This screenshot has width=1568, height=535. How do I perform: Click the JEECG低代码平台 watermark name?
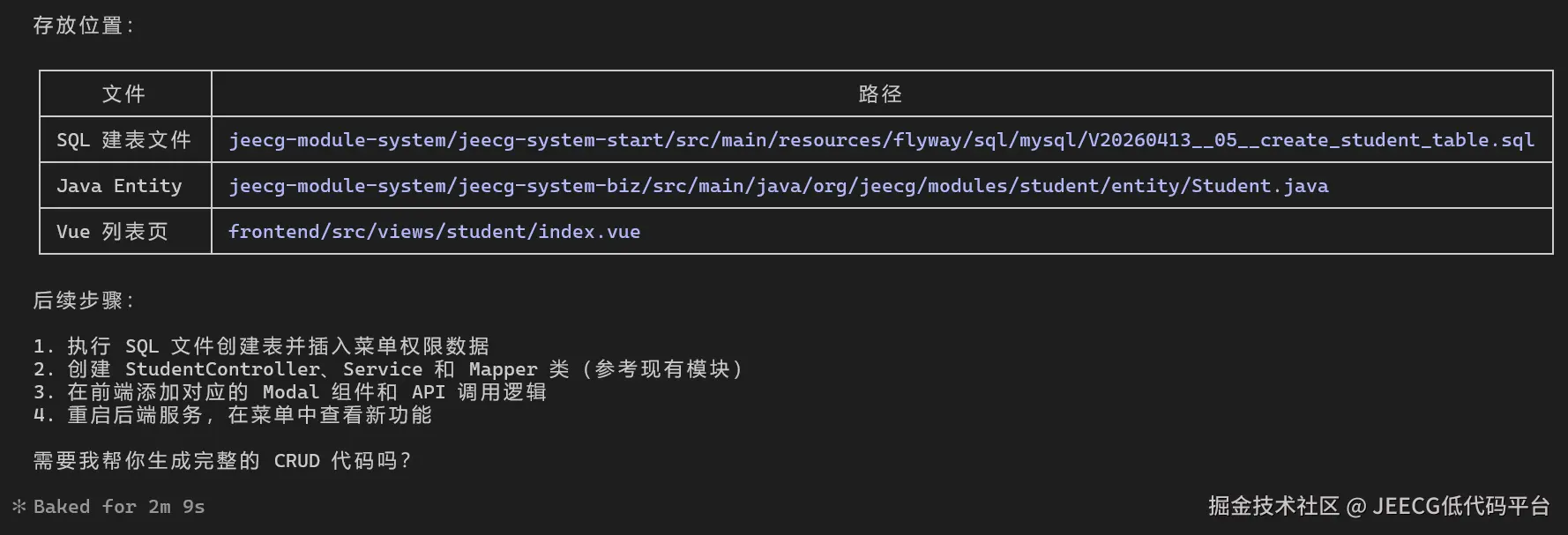1460,506
